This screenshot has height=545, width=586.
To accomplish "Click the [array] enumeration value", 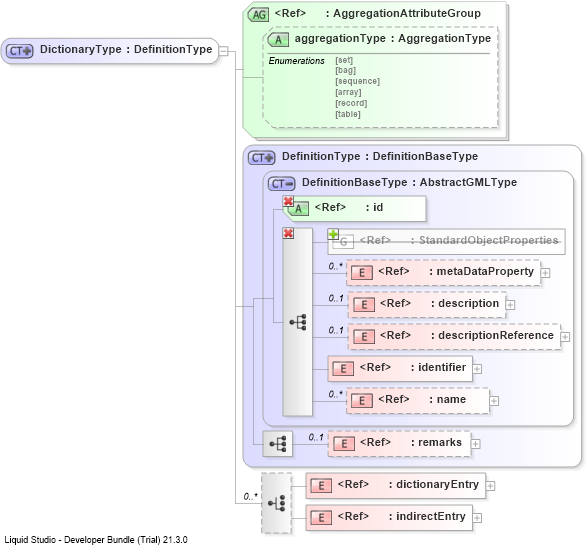I will click(x=348, y=92).
